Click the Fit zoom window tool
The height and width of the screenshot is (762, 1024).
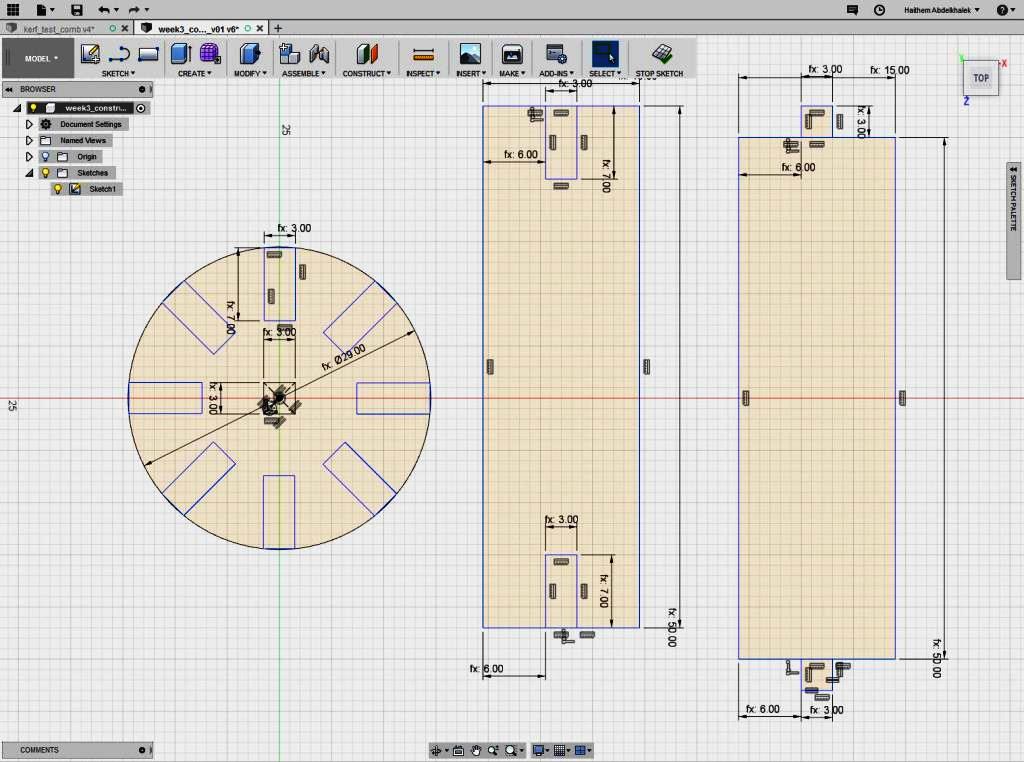(x=511, y=751)
